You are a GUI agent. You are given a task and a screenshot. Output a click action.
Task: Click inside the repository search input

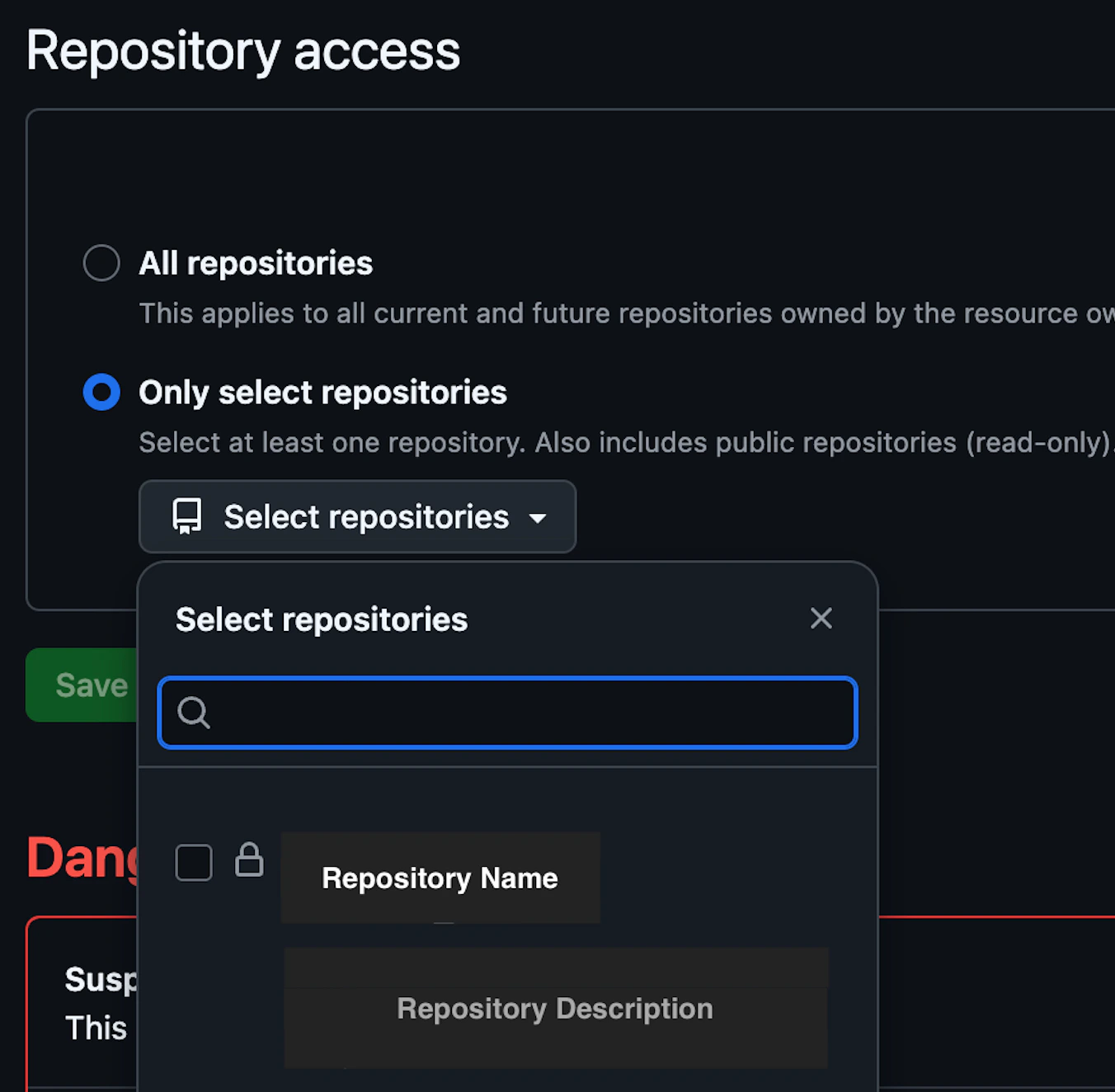[507, 713]
